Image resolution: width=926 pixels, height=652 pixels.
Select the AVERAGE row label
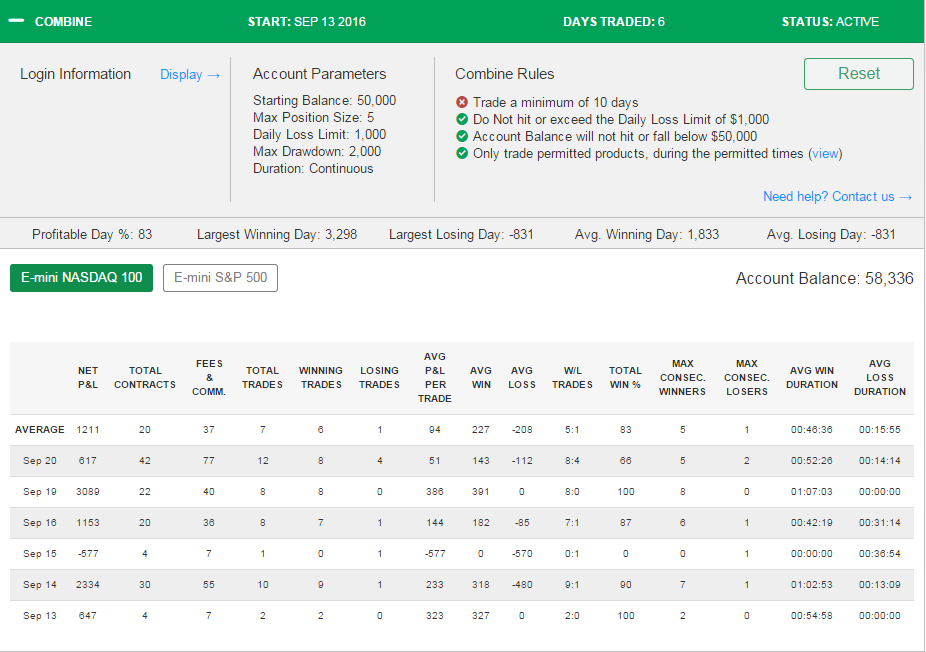40,429
